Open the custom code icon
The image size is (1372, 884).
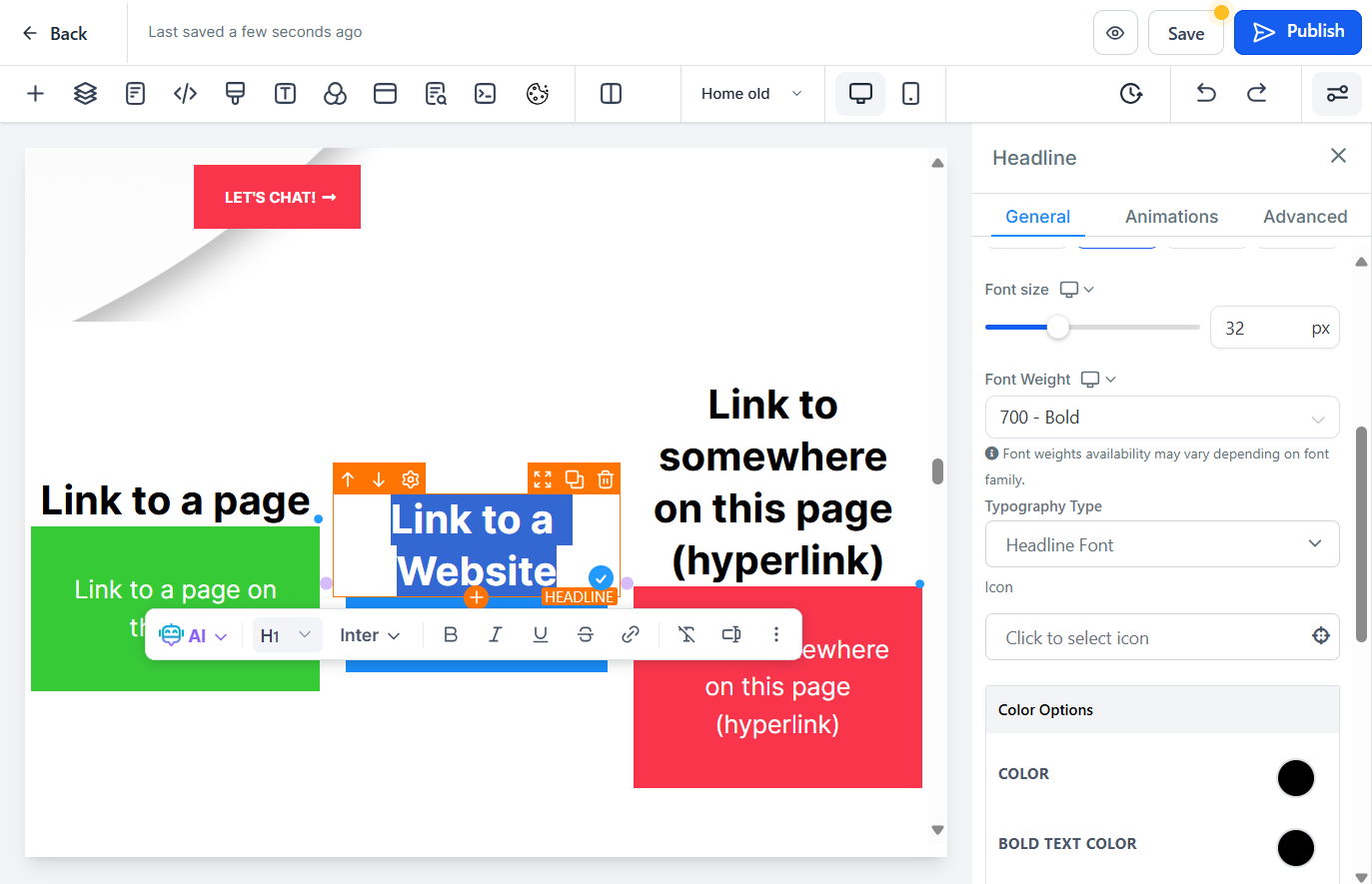point(185,94)
